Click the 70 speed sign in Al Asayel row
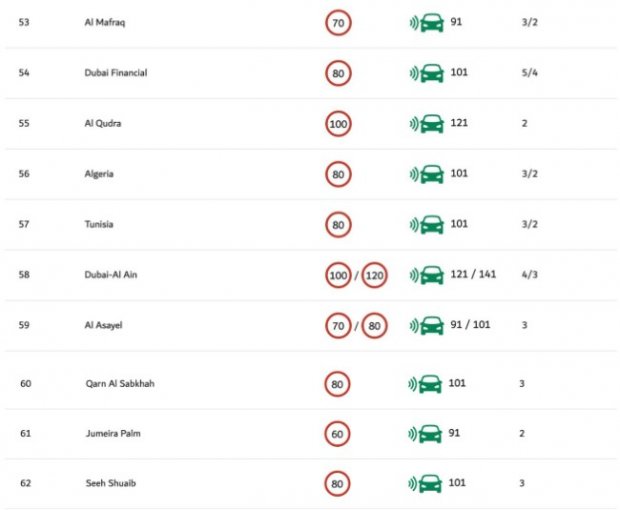The height and width of the screenshot is (510, 620). click(338, 326)
